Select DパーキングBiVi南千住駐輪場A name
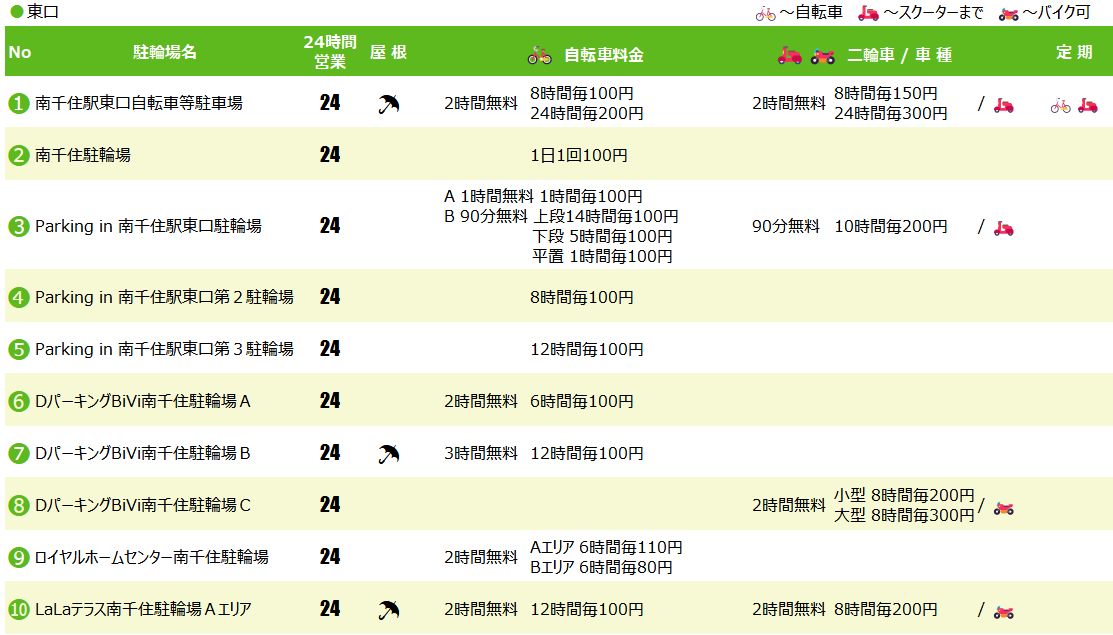Viewport: 1113px width, 635px height. pyautogui.click(x=143, y=401)
